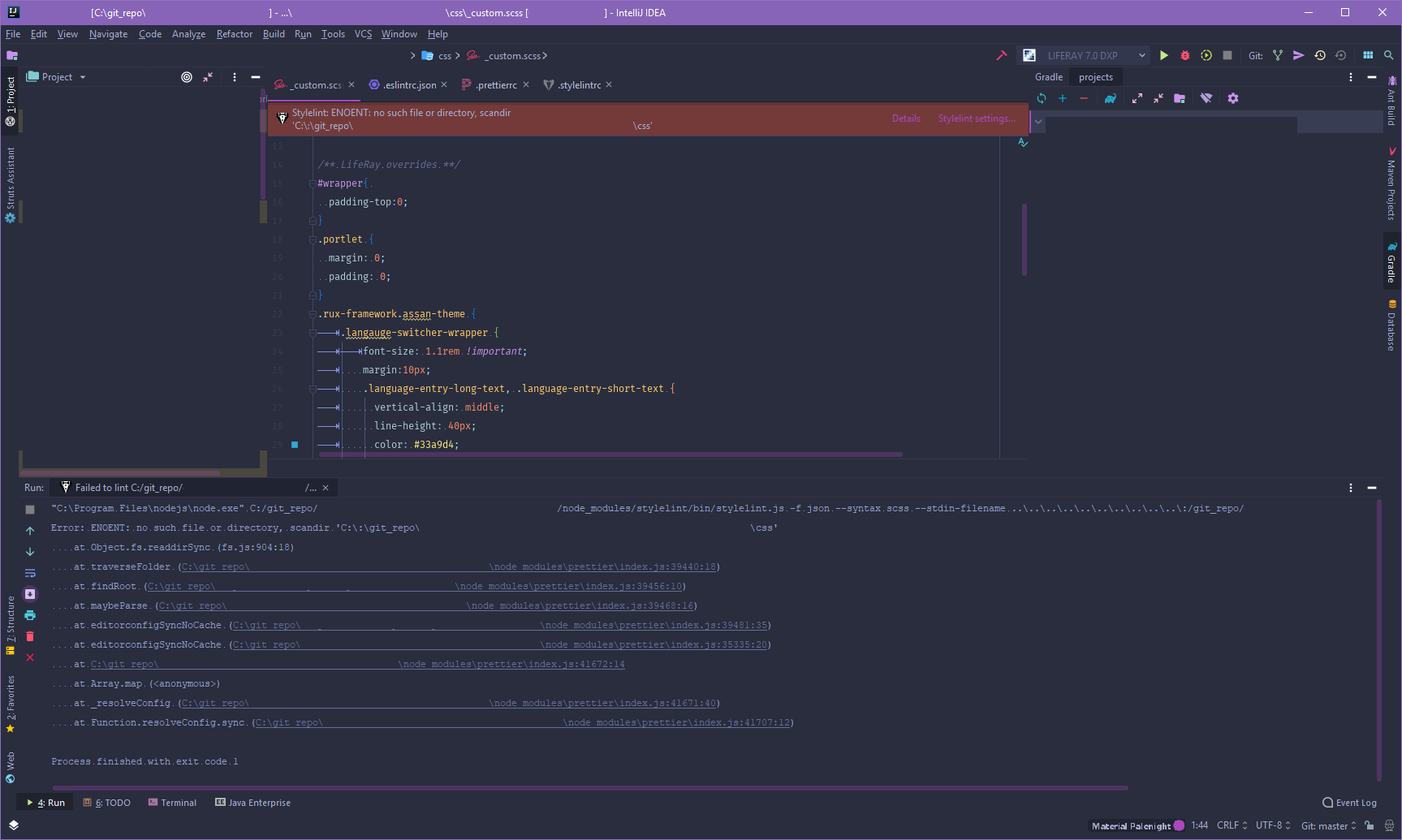Open the VCS menu
This screenshot has height=840, width=1402.
363,34
